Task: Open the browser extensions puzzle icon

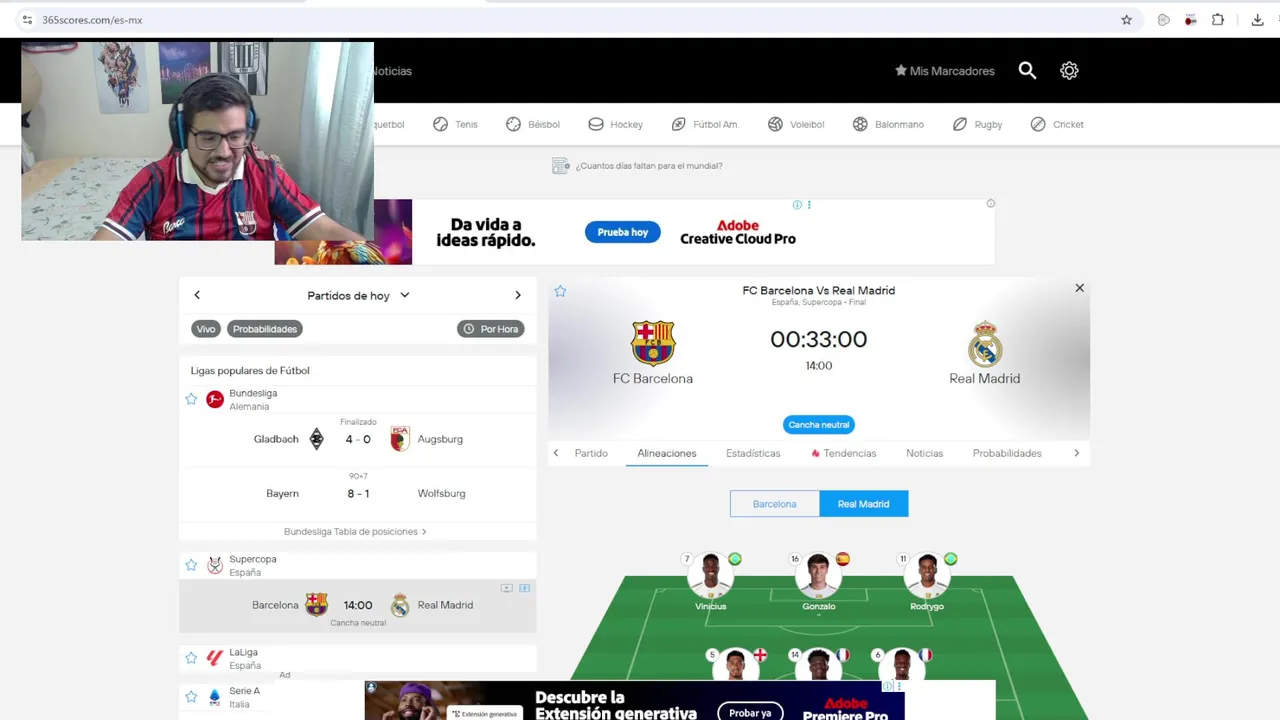Action: pos(1217,20)
